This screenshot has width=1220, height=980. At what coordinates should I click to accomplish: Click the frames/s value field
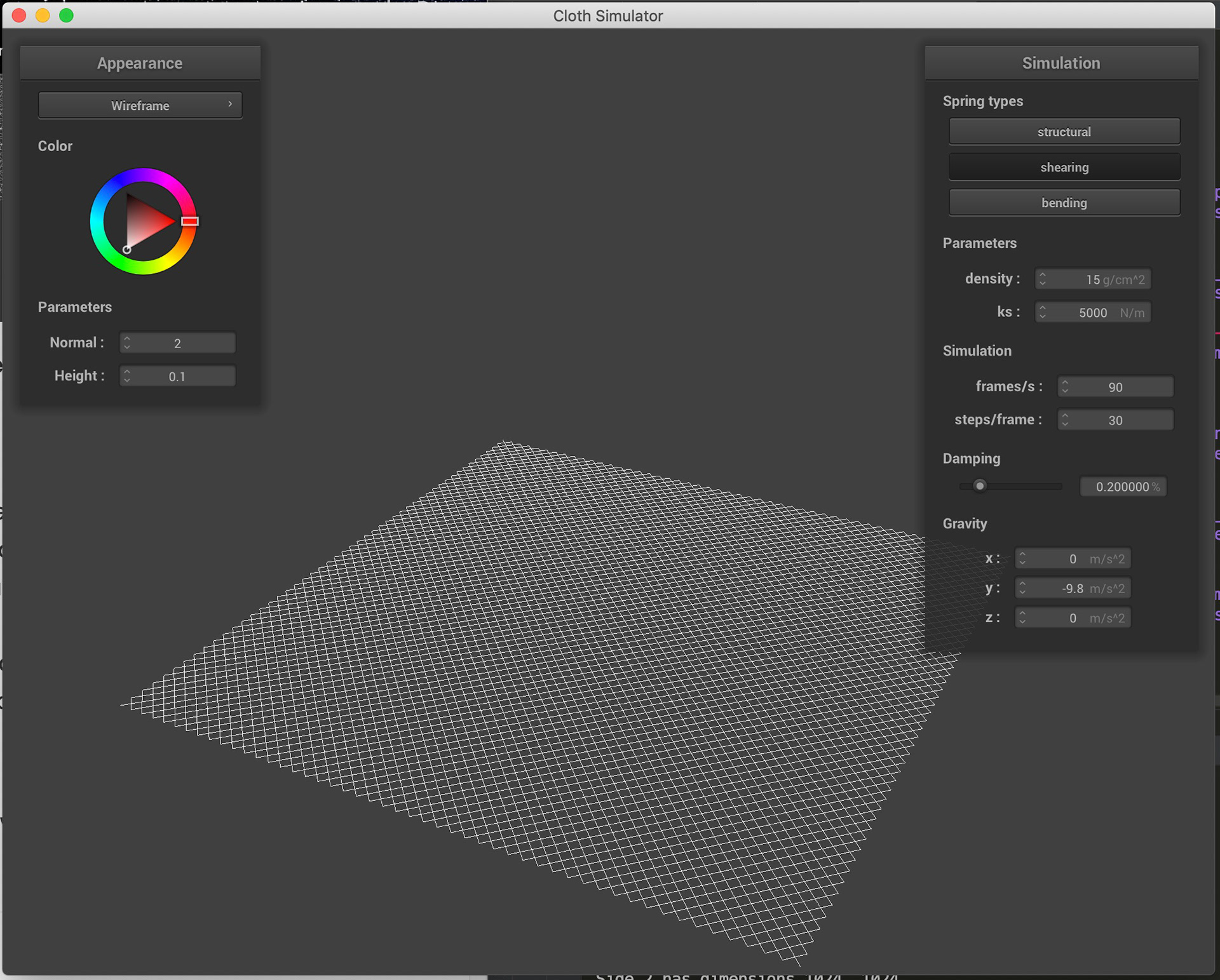point(1115,387)
